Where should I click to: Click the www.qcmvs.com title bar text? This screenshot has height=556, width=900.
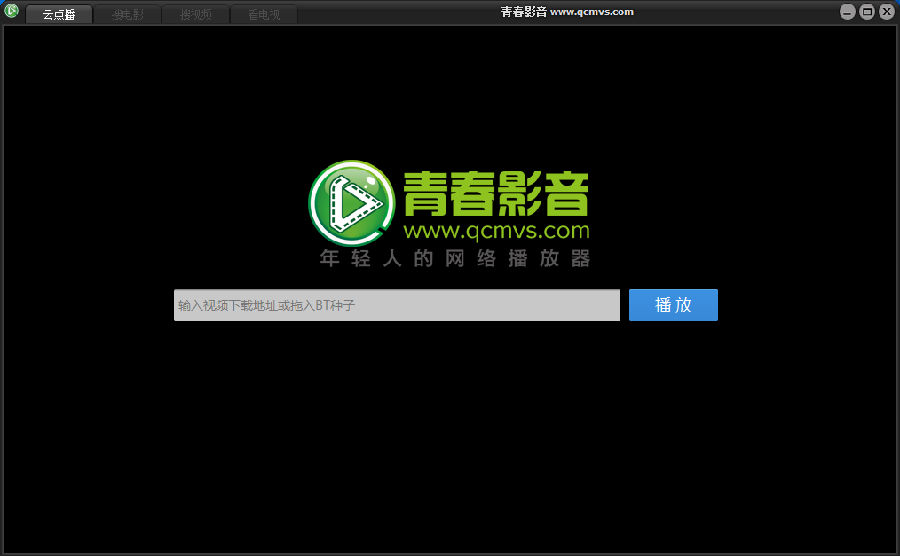tap(592, 11)
